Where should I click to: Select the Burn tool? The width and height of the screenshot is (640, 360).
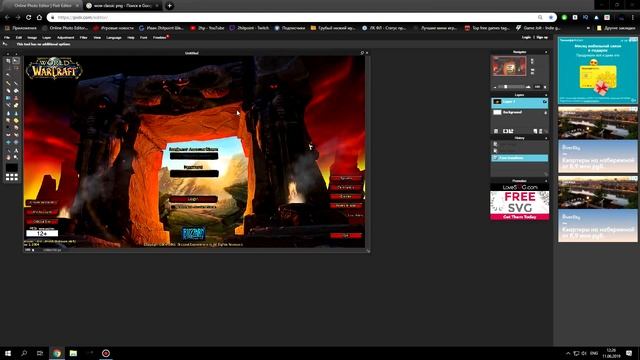16,127
